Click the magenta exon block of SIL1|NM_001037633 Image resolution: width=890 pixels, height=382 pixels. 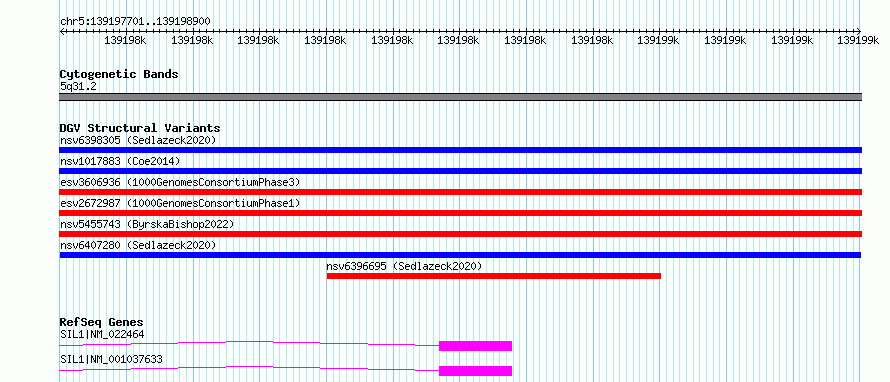(476, 371)
